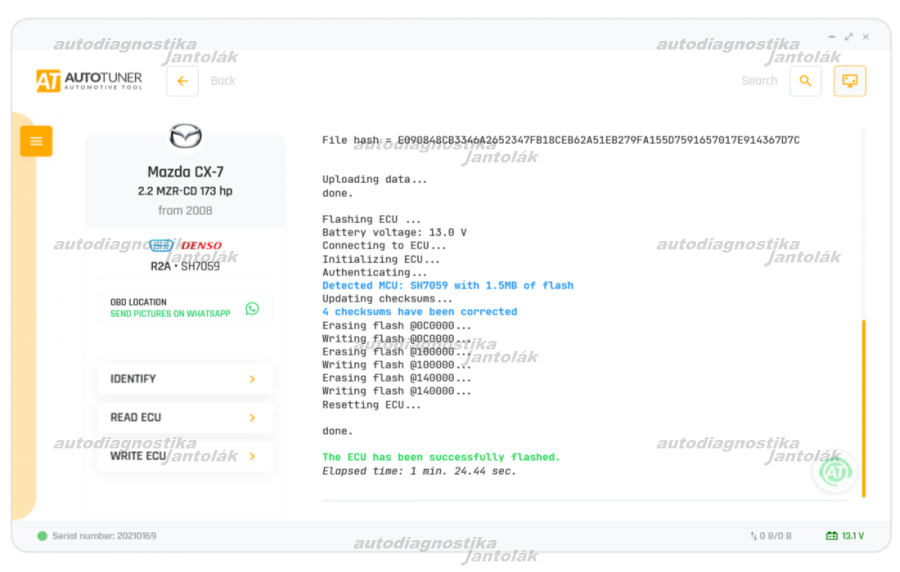Click the Elapsed time log line
The height and width of the screenshot is (572, 900).
[419, 471]
